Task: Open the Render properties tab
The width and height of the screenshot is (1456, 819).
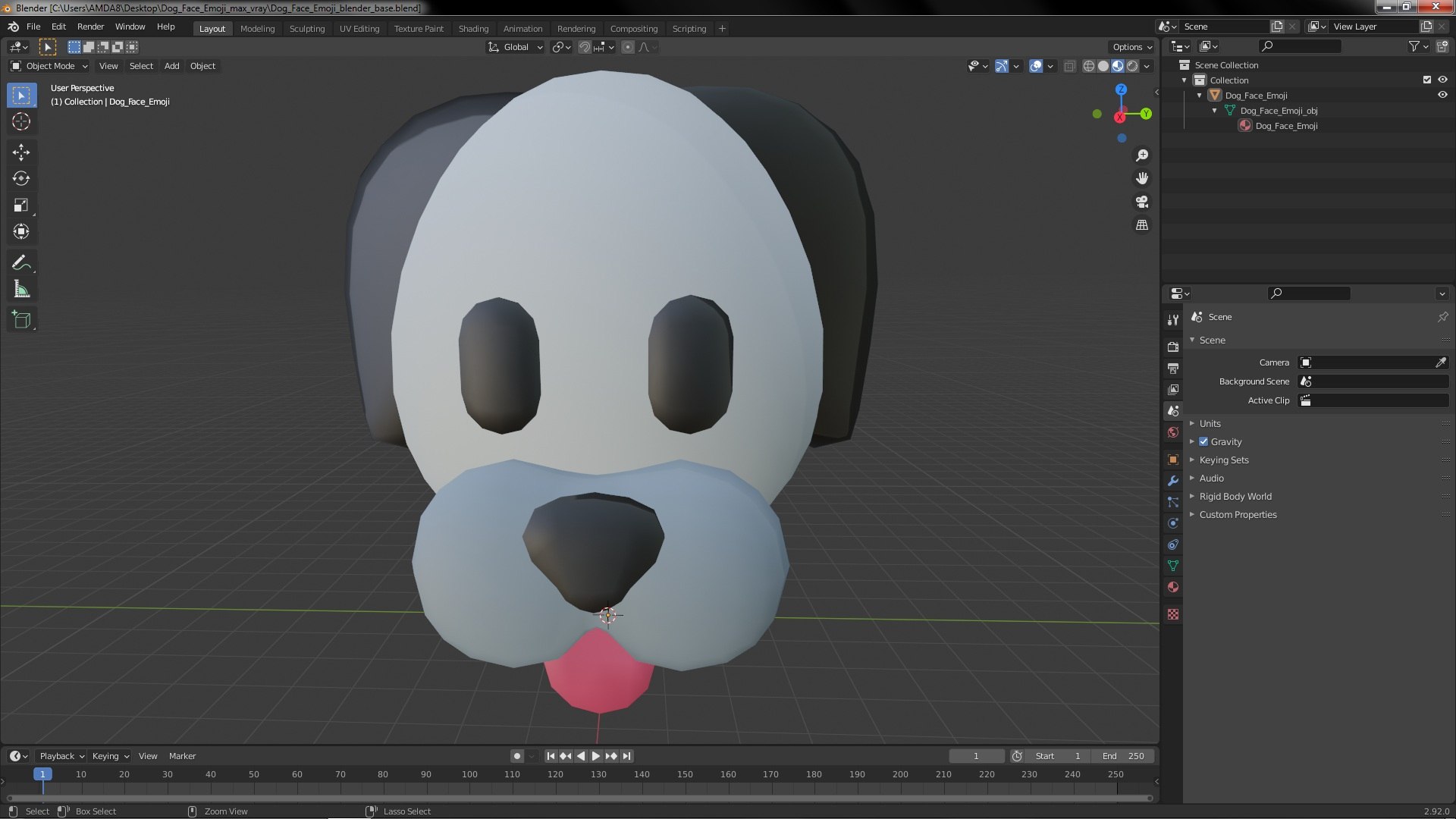Action: pyautogui.click(x=1173, y=347)
